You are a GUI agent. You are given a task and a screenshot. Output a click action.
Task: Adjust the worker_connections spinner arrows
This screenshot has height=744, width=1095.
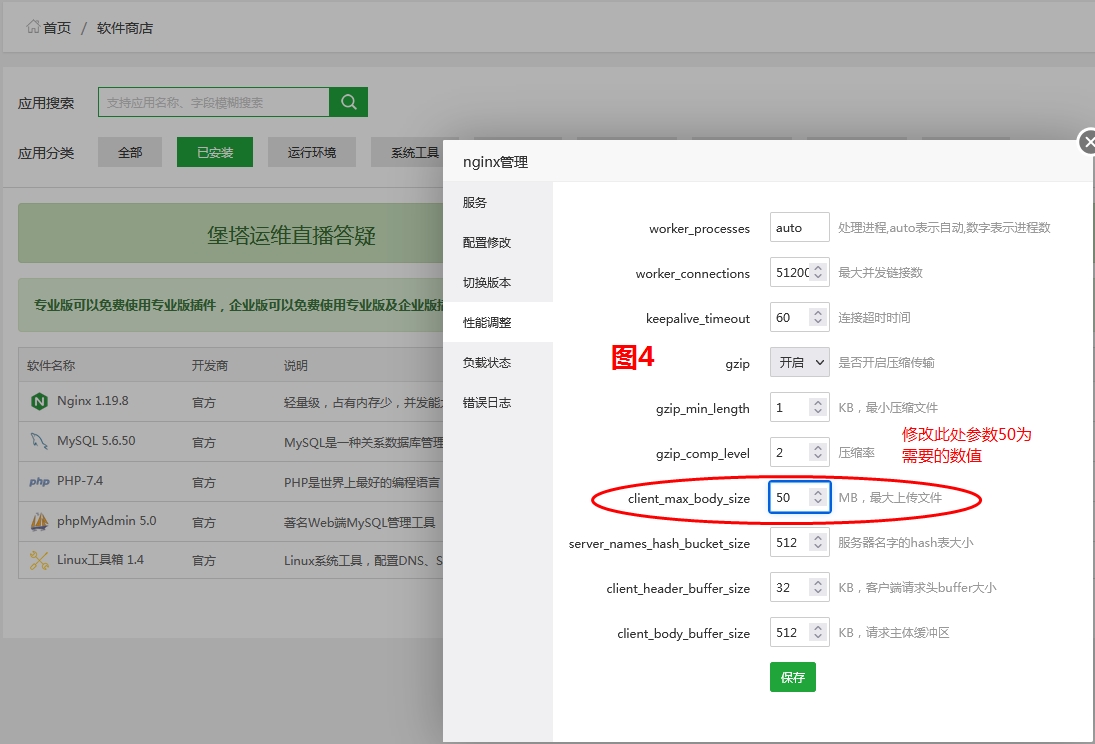(x=818, y=272)
